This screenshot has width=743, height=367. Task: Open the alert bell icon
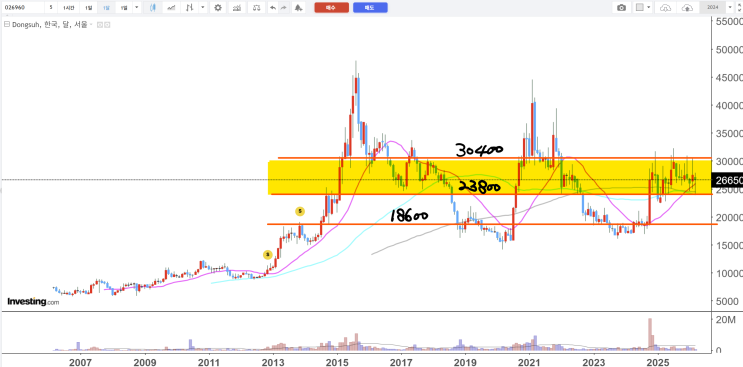coord(298,8)
